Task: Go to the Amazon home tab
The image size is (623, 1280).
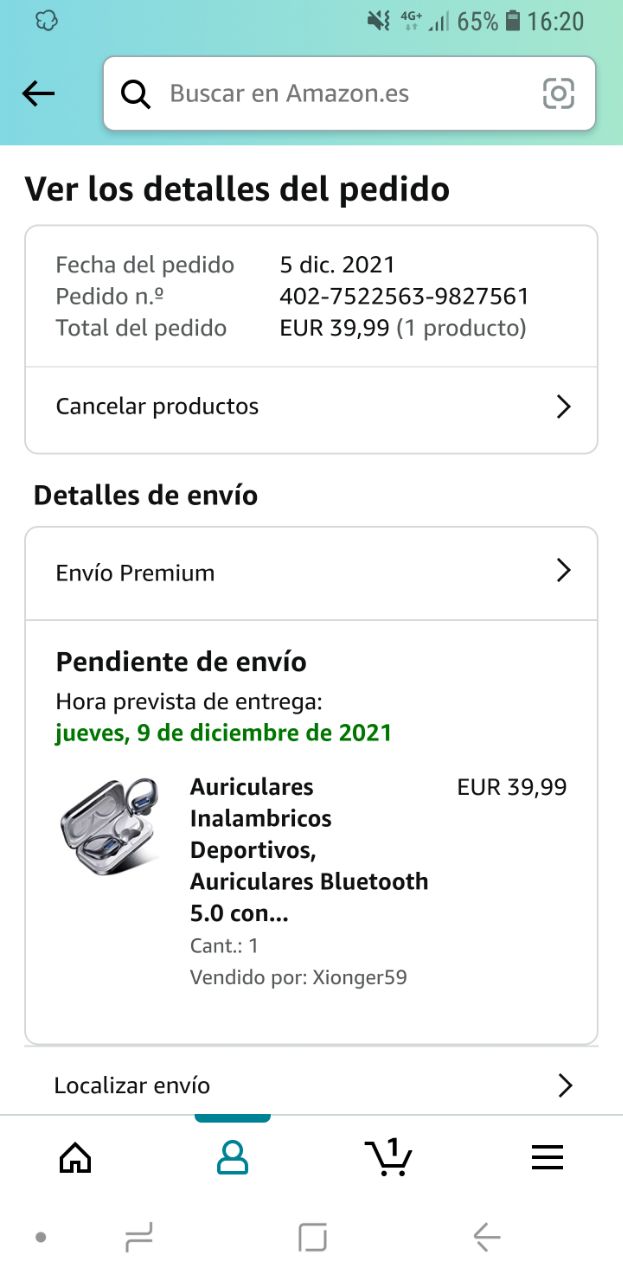Action: 75,1158
